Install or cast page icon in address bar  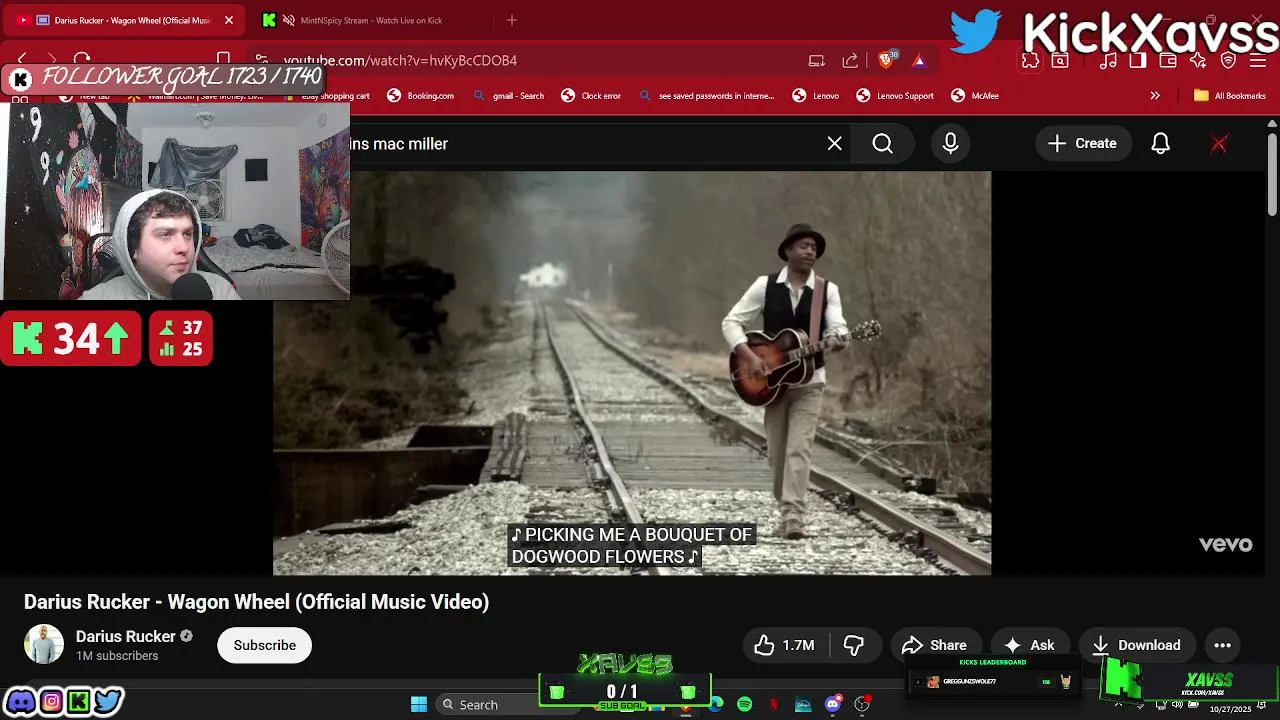817,61
